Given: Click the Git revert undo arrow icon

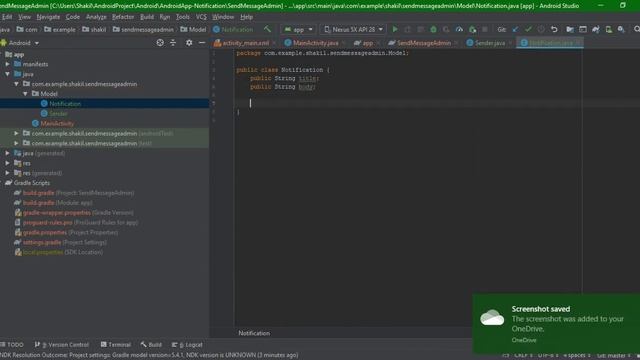Looking at the screenshot, I should pos(554,29).
